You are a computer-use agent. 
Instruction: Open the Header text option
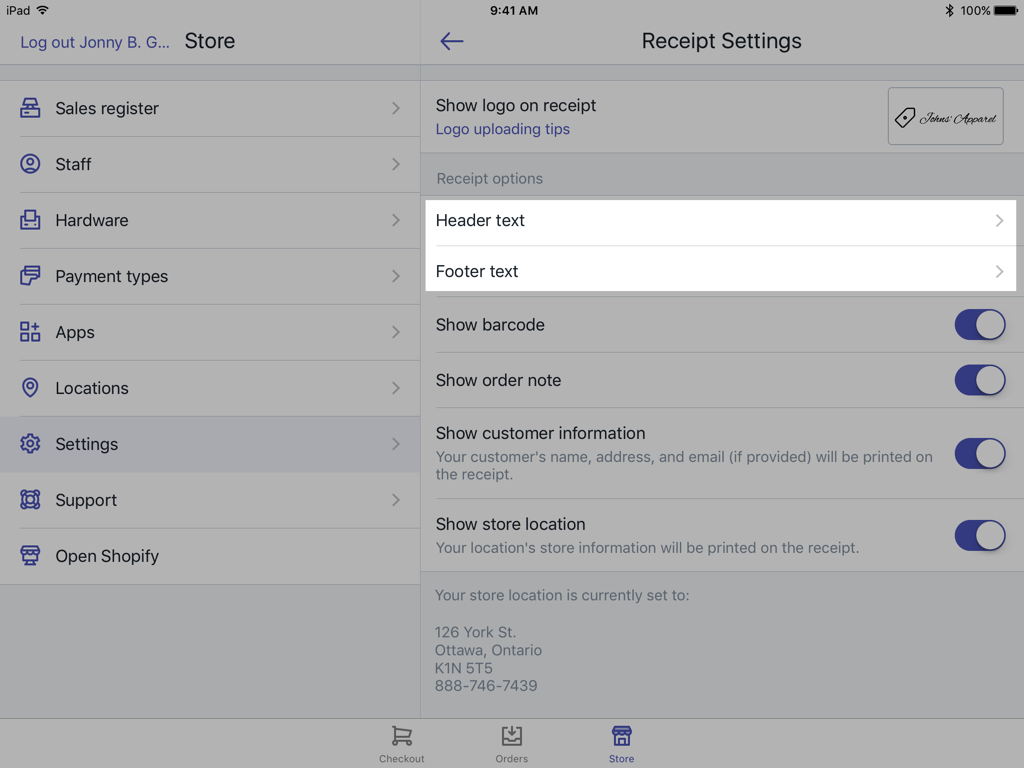720,221
